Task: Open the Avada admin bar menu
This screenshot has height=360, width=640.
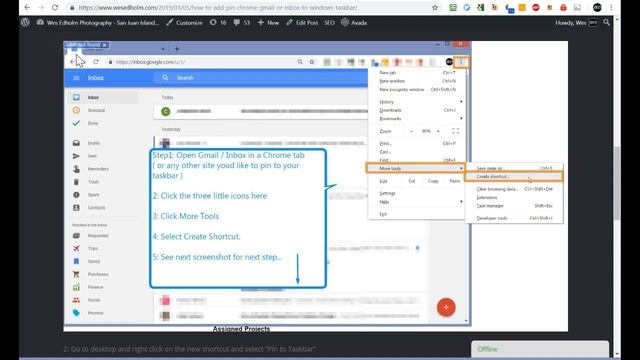Action: click(354, 23)
